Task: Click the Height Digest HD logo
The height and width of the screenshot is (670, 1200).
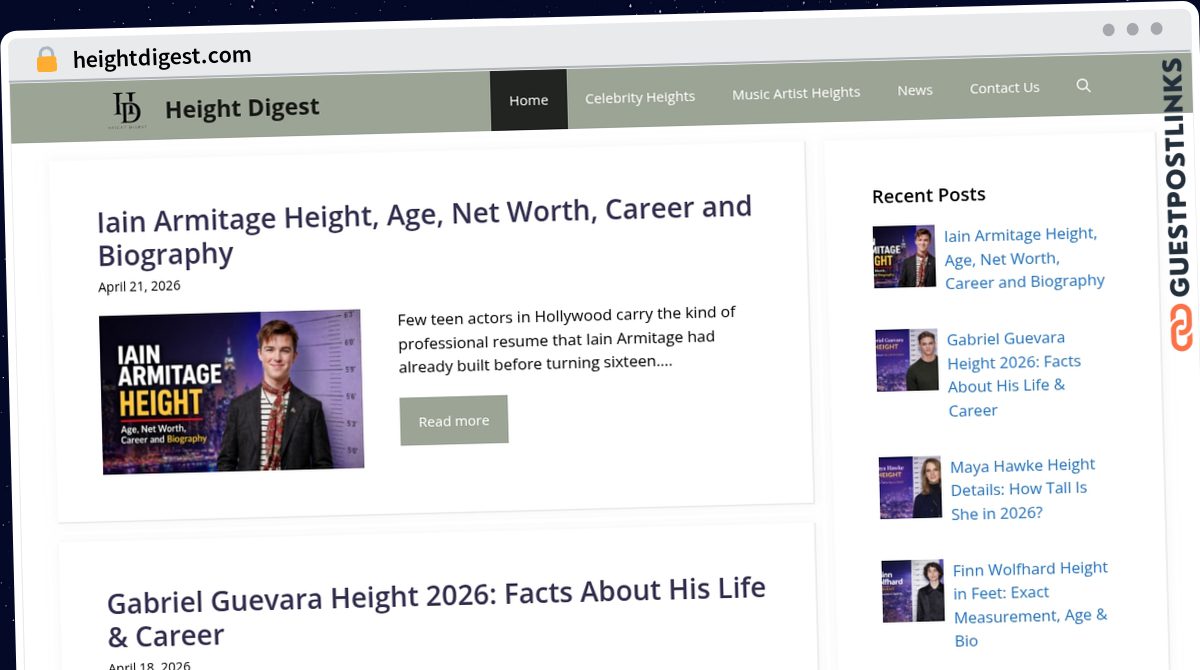Action: (127, 110)
